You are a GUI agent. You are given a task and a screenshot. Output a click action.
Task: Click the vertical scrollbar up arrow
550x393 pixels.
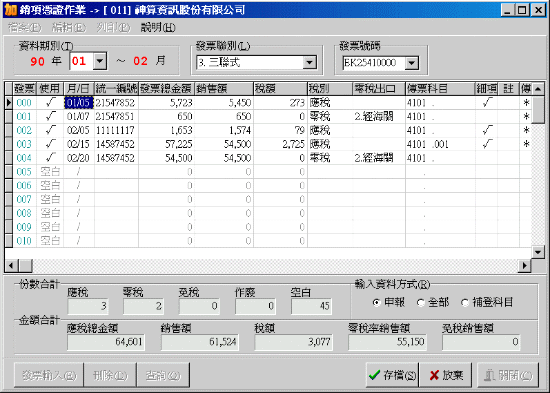pos(538,88)
